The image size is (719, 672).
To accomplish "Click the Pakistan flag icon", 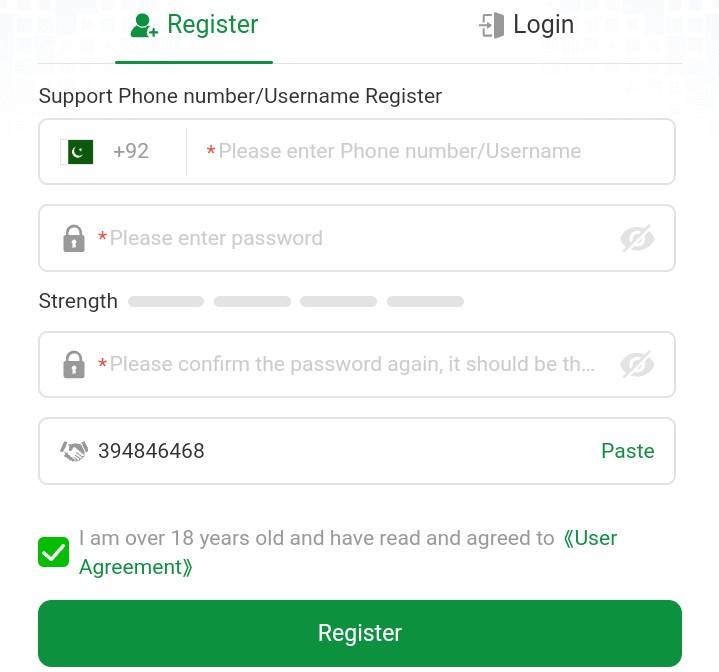I will click(x=77, y=152).
